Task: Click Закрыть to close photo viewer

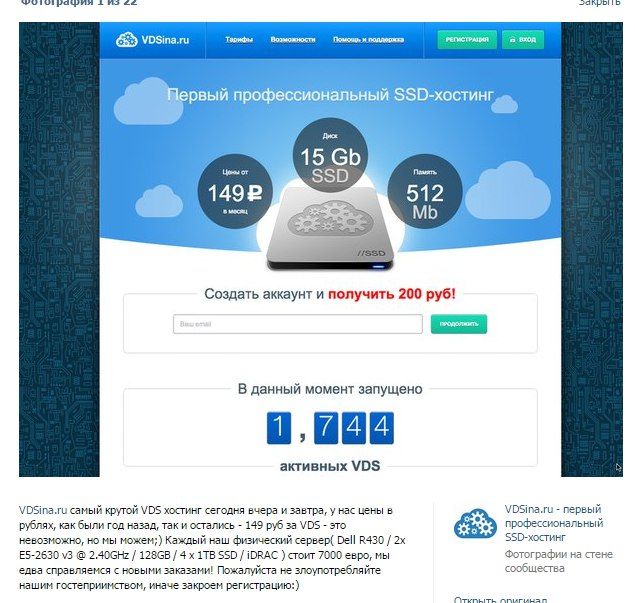Action: [x=599, y=2]
